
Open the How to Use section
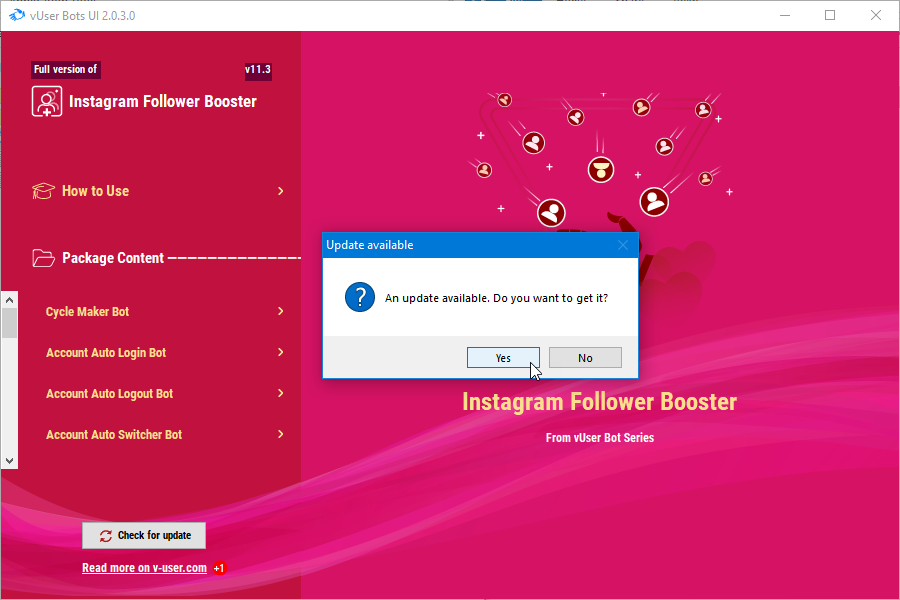[95, 191]
